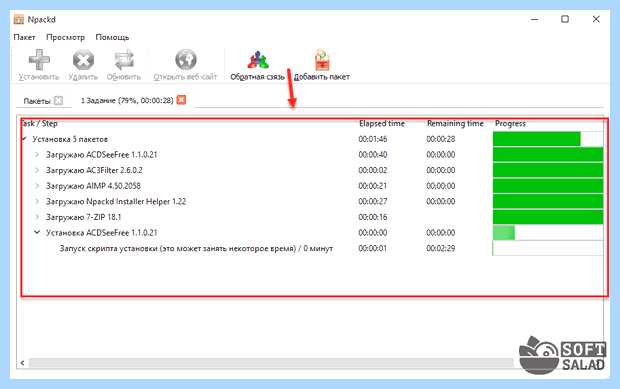This screenshot has width=620, height=389.
Task: Click the Удалить (Remove) X icon
Action: (83, 60)
